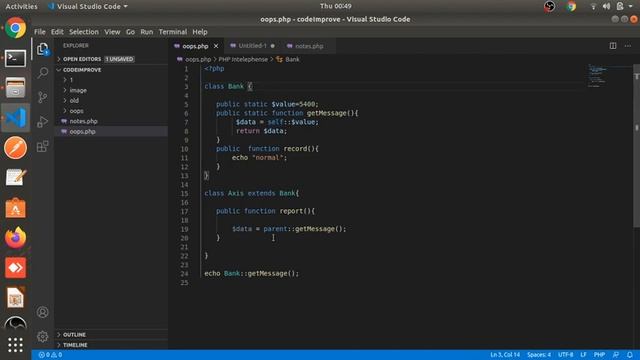Open the clock Thu 00:49 calendar
Screen dimensions: 640x360
tap(336, 6)
